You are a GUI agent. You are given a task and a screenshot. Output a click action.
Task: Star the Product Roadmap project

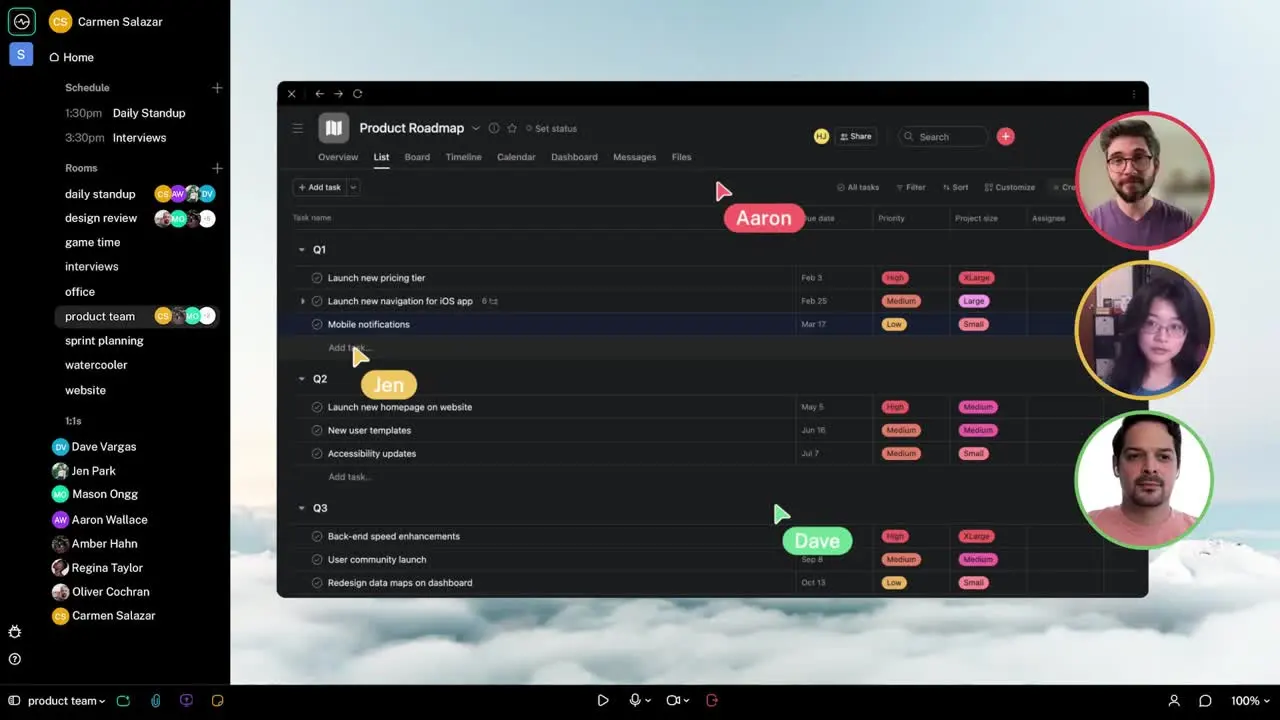[x=512, y=128]
